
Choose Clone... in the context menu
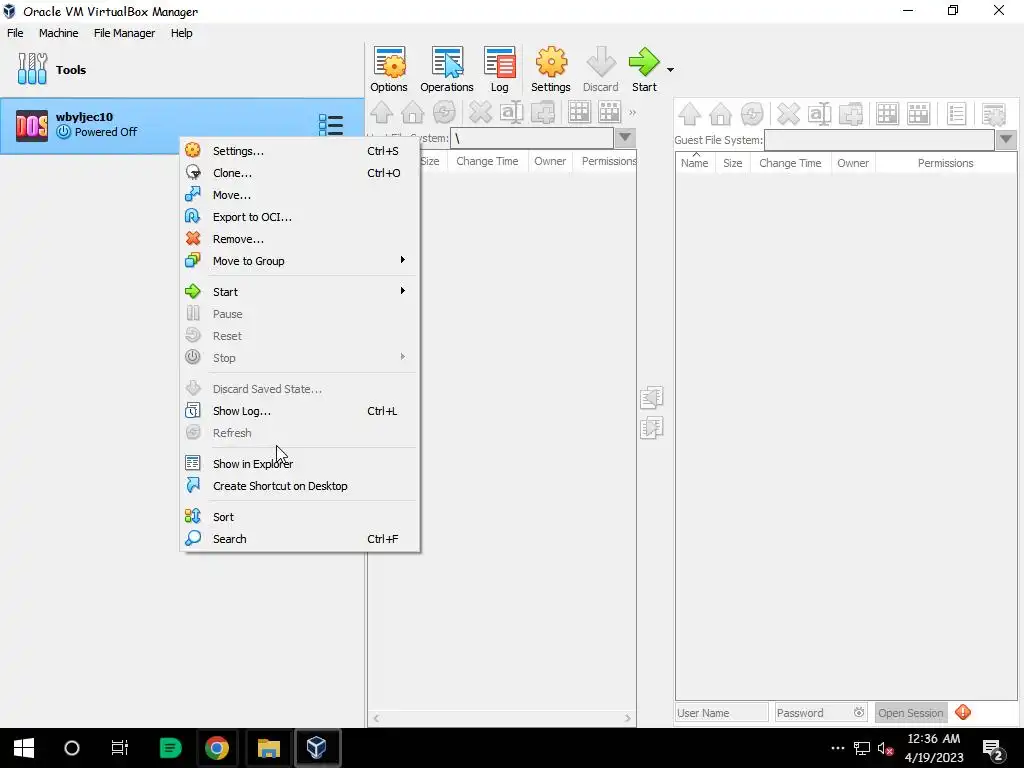[x=300, y=173]
